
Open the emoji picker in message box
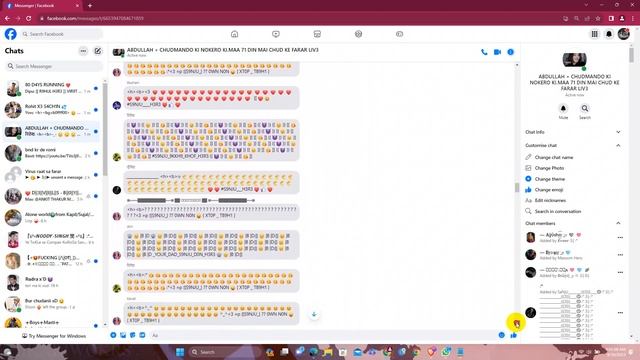502,335
